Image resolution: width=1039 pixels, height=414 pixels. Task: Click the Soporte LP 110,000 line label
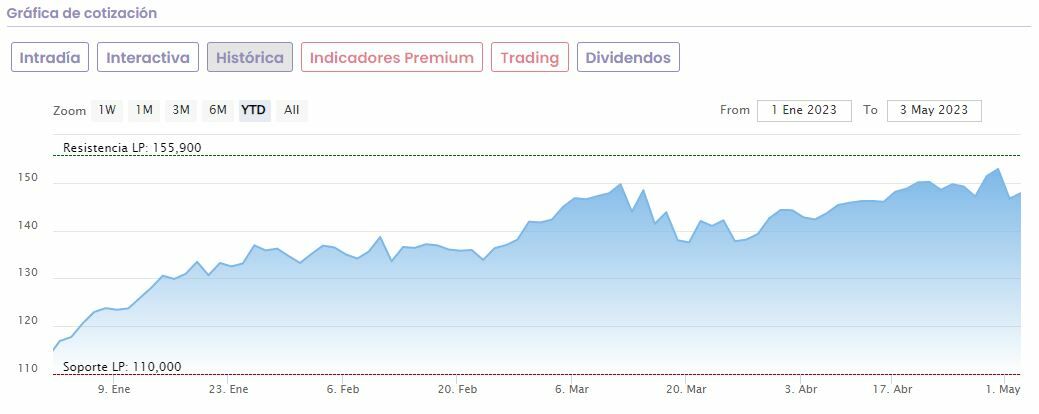tap(122, 367)
